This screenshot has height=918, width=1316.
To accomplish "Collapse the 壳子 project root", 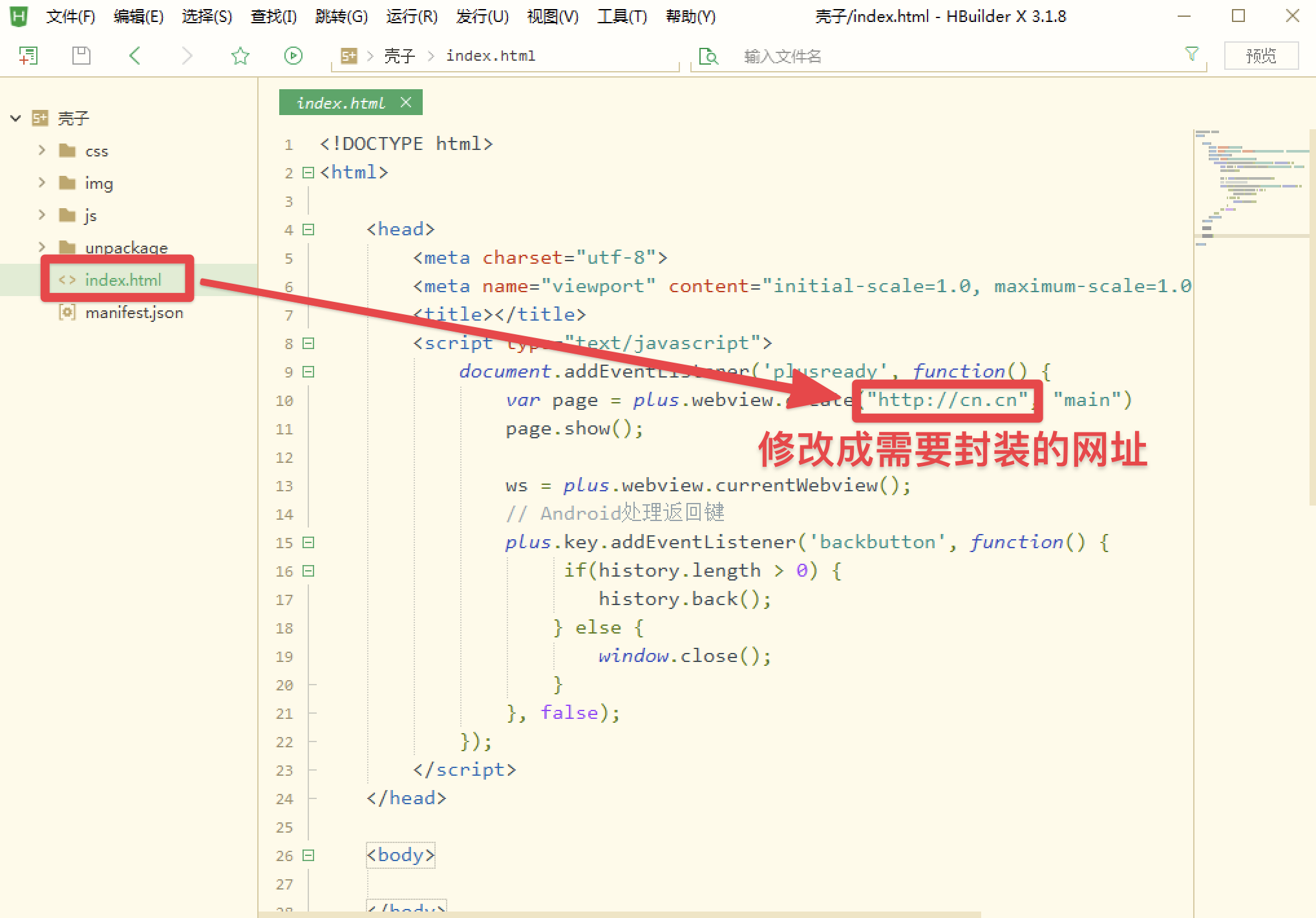I will click(16, 118).
